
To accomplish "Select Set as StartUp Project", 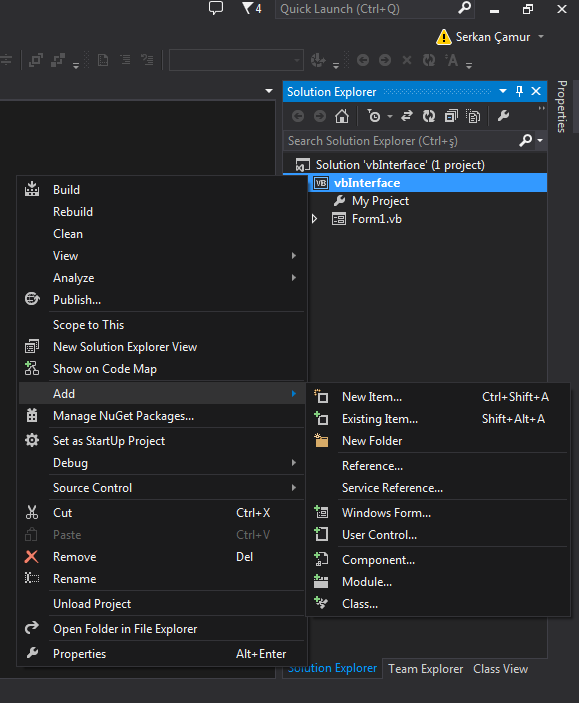I will pyautogui.click(x=162, y=441).
